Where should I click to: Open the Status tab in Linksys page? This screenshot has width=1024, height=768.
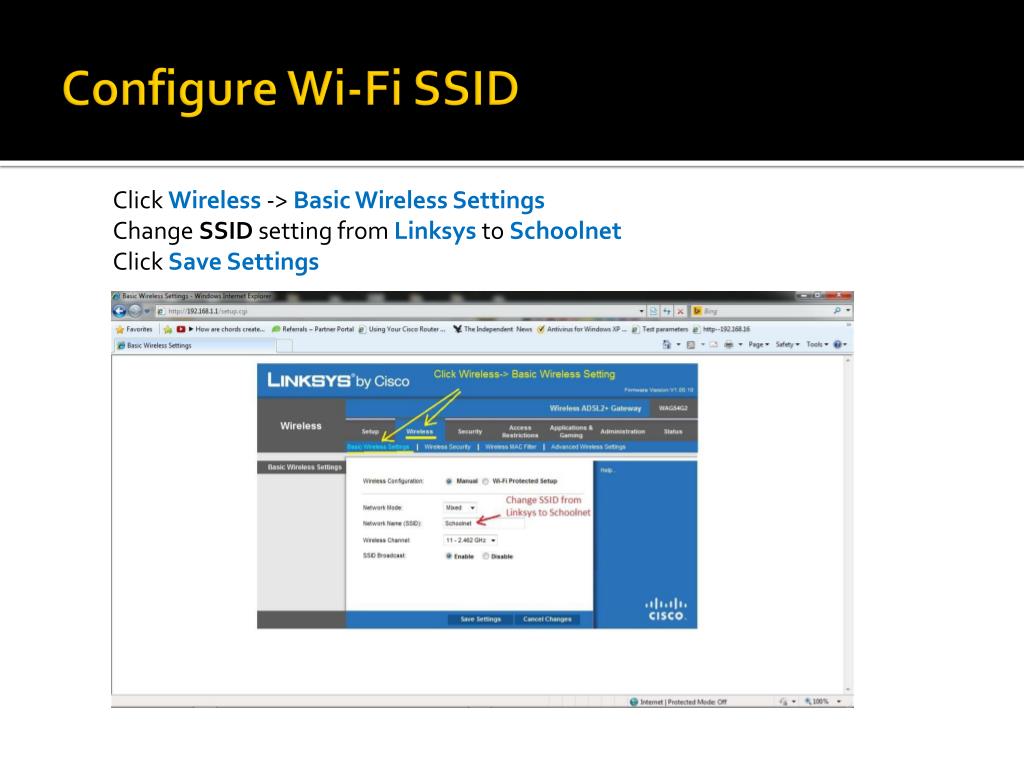click(x=673, y=431)
